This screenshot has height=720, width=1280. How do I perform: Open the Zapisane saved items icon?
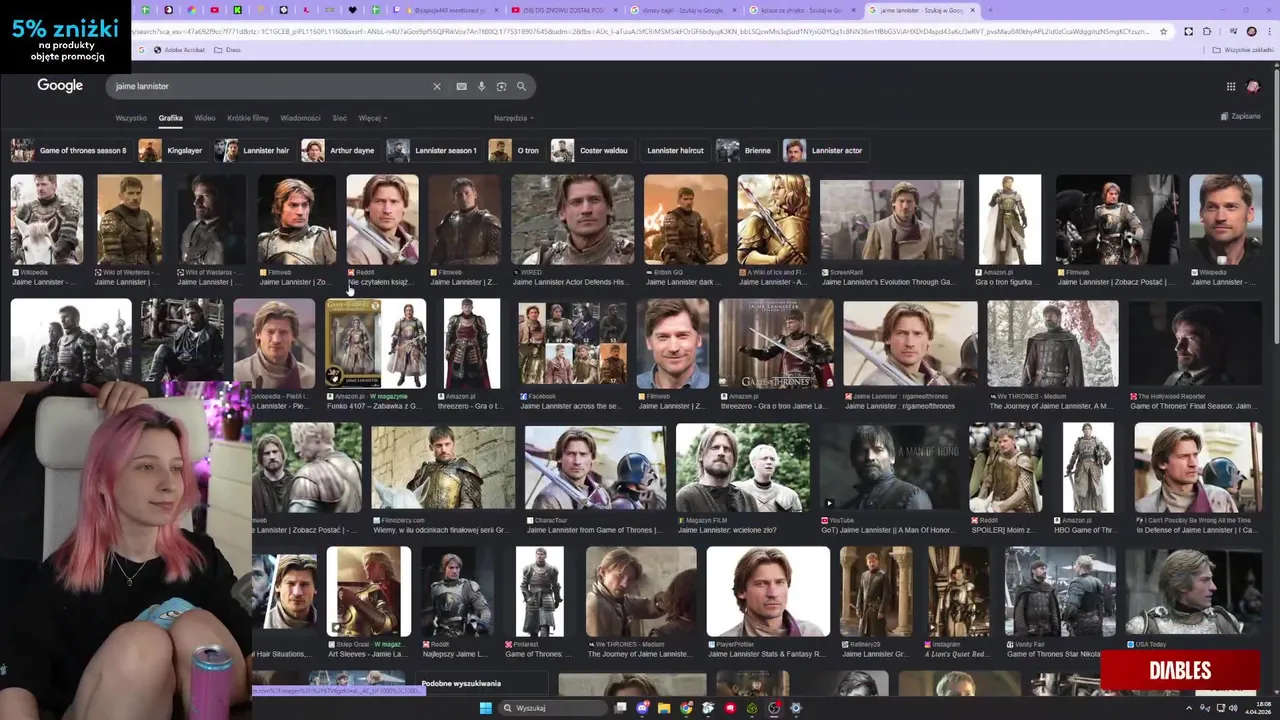(1240, 116)
